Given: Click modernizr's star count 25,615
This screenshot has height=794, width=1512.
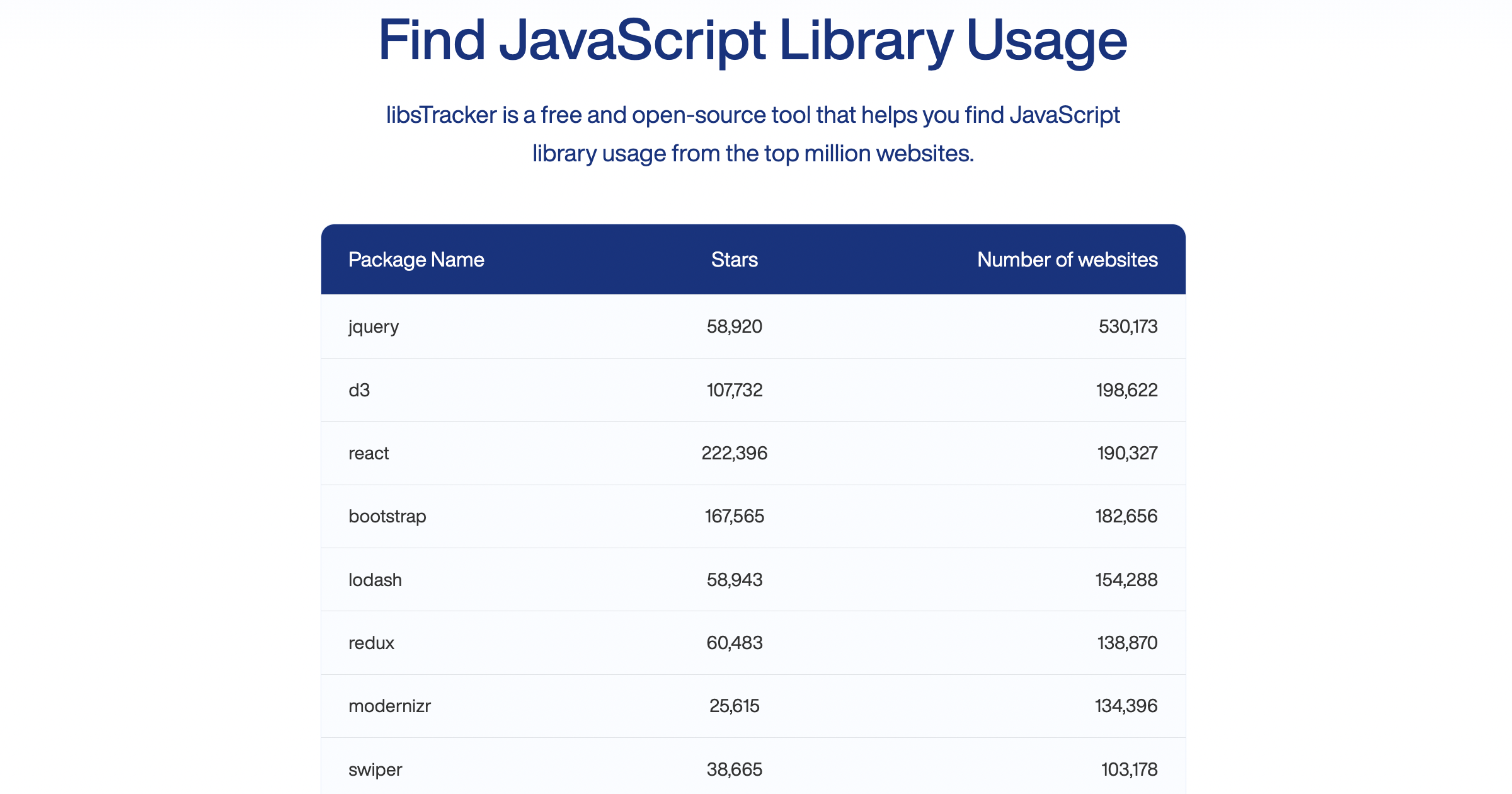Looking at the screenshot, I should point(735,706).
